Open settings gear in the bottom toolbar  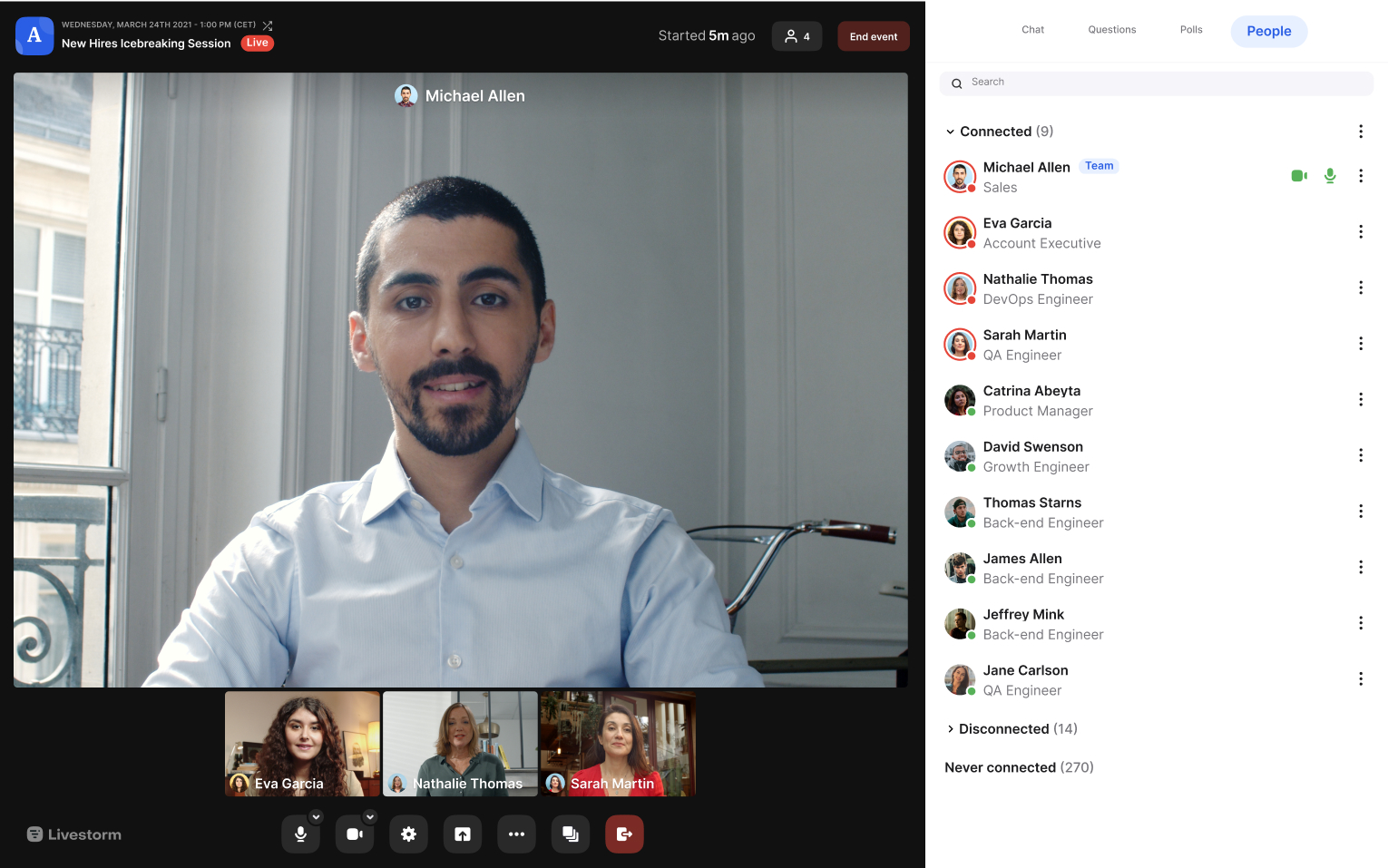(x=408, y=834)
